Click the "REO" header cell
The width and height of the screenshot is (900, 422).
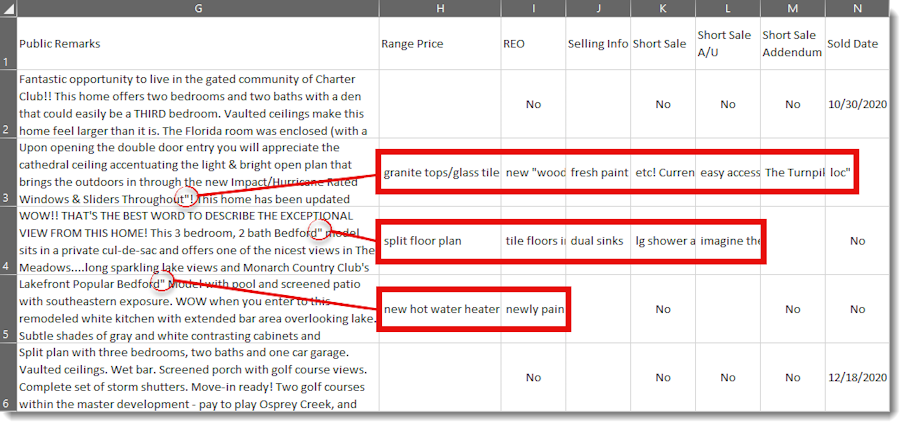(533, 44)
